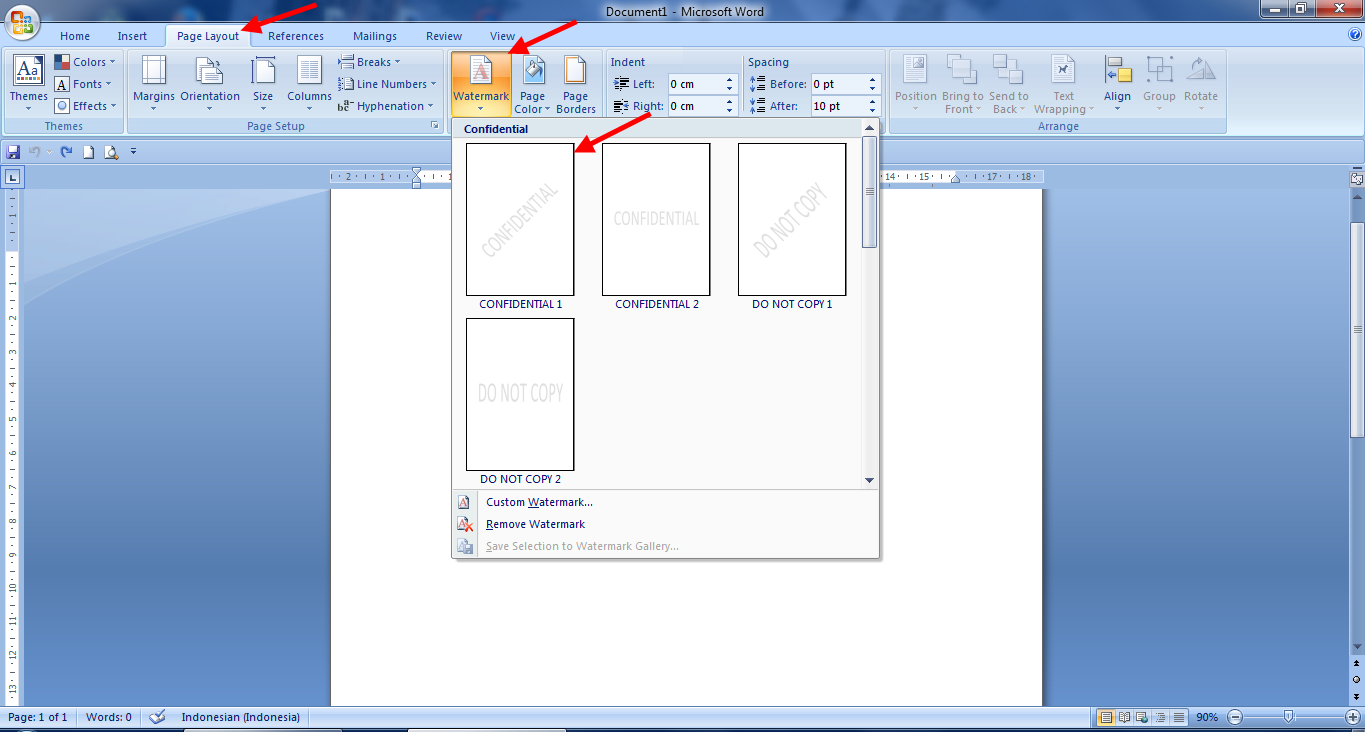Viewport: 1365px width, 732px height.
Task: Click the Zoom In plus button
Action: 1353,717
